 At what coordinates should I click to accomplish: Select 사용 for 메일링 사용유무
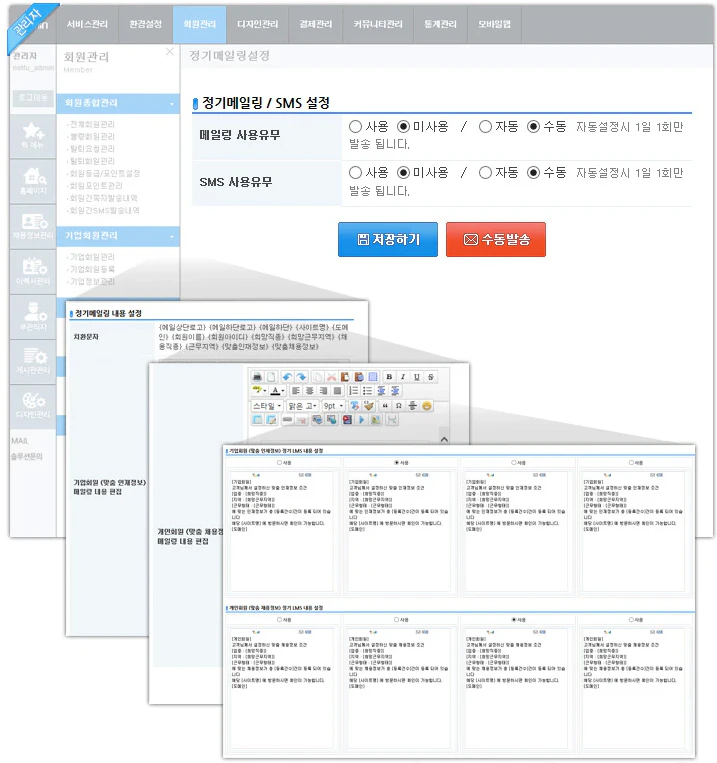[x=355, y=127]
